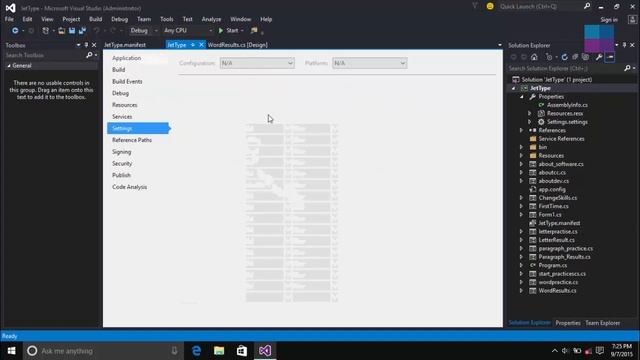
Task: Open Properties wrench icon in Solution Explorer
Action: click(x=599, y=57)
